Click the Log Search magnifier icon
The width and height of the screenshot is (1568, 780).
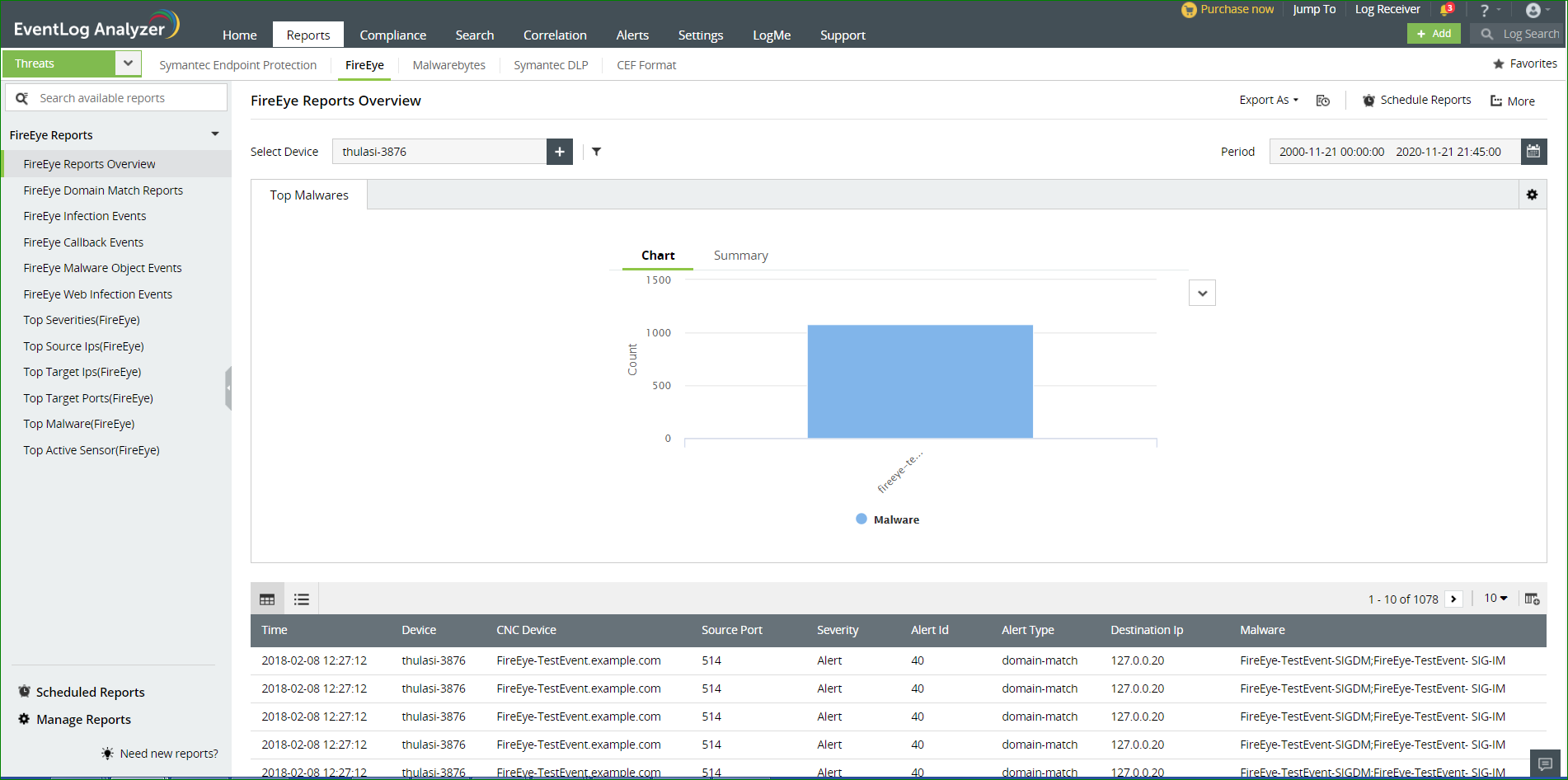[x=1487, y=34]
